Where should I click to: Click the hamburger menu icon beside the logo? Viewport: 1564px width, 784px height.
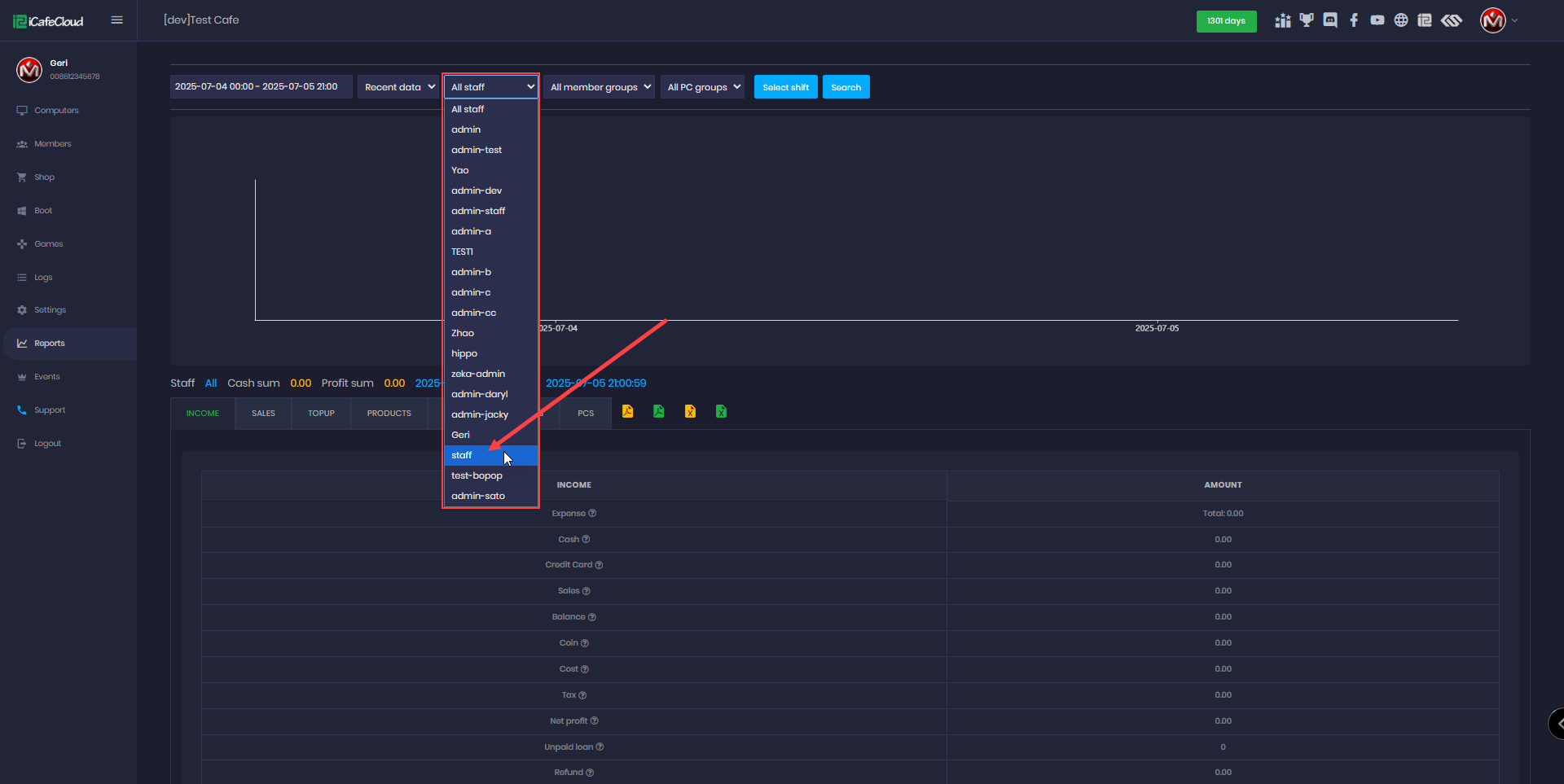point(116,20)
